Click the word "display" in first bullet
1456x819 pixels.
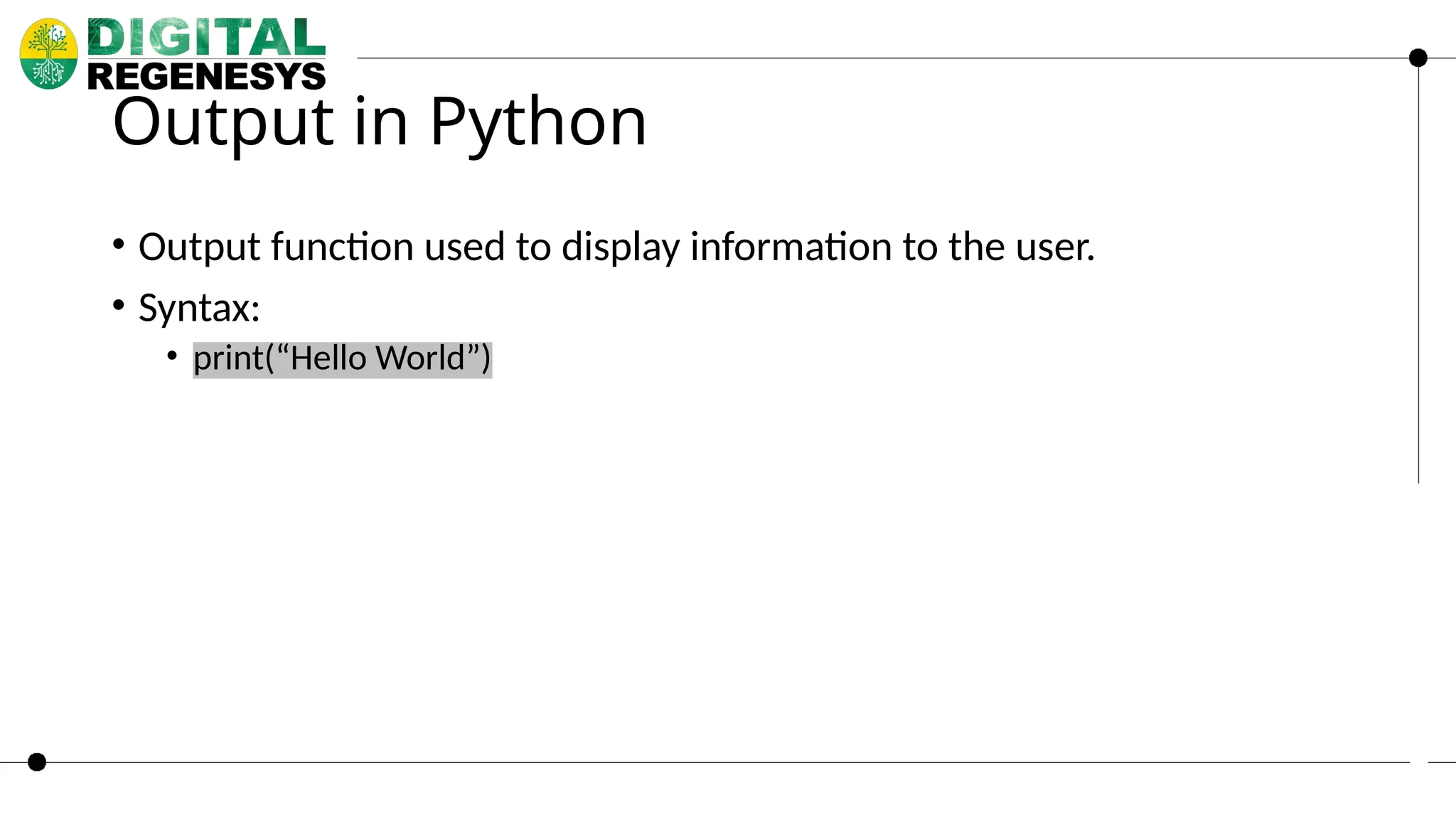pyautogui.click(x=621, y=247)
